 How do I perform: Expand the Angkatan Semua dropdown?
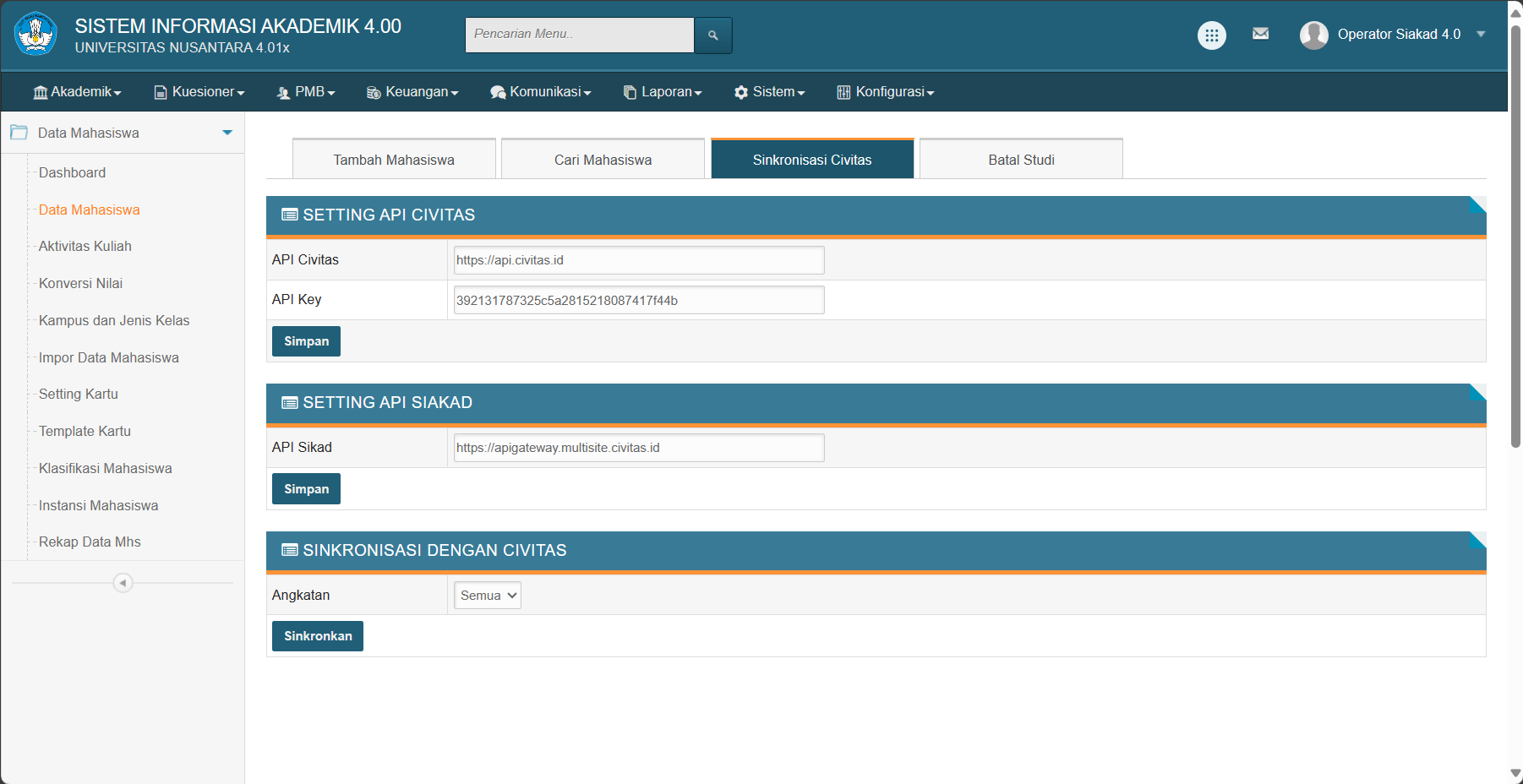coord(488,596)
